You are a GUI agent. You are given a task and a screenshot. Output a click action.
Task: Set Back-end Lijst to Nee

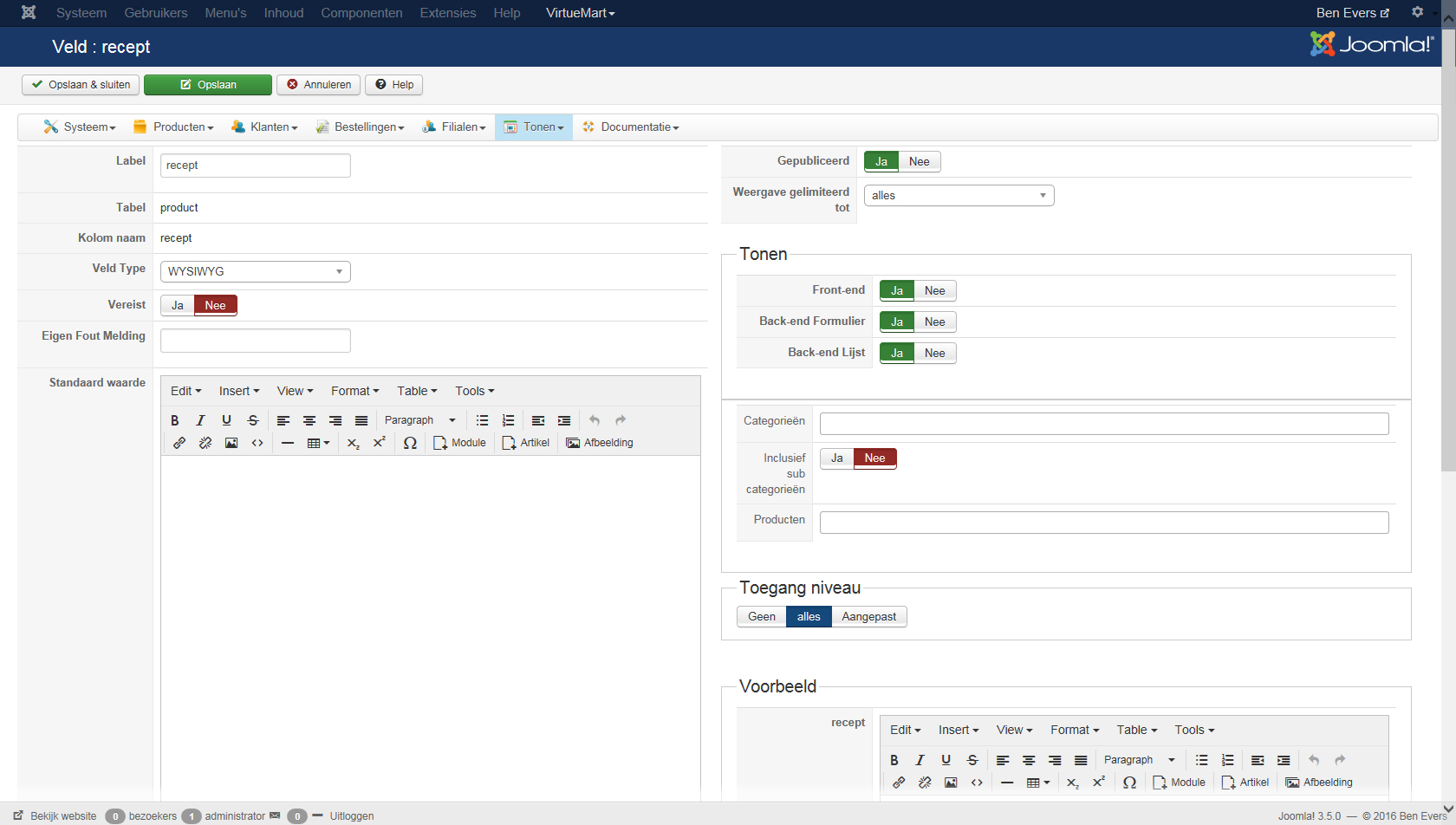point(934,353)
